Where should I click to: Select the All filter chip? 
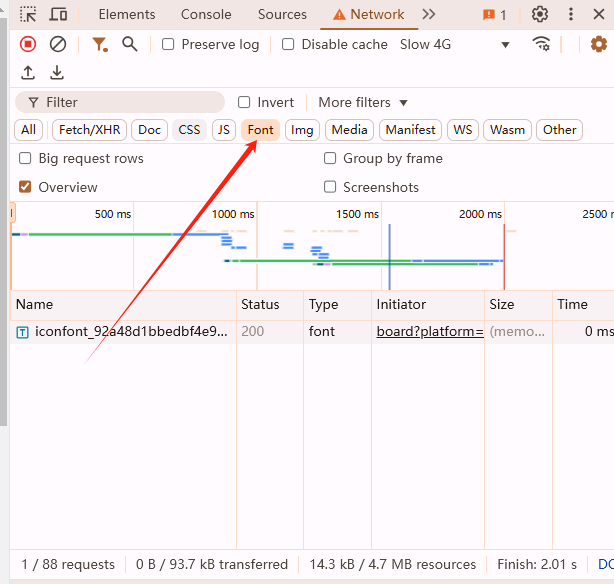pyautogui.click(x=28, y=130)
